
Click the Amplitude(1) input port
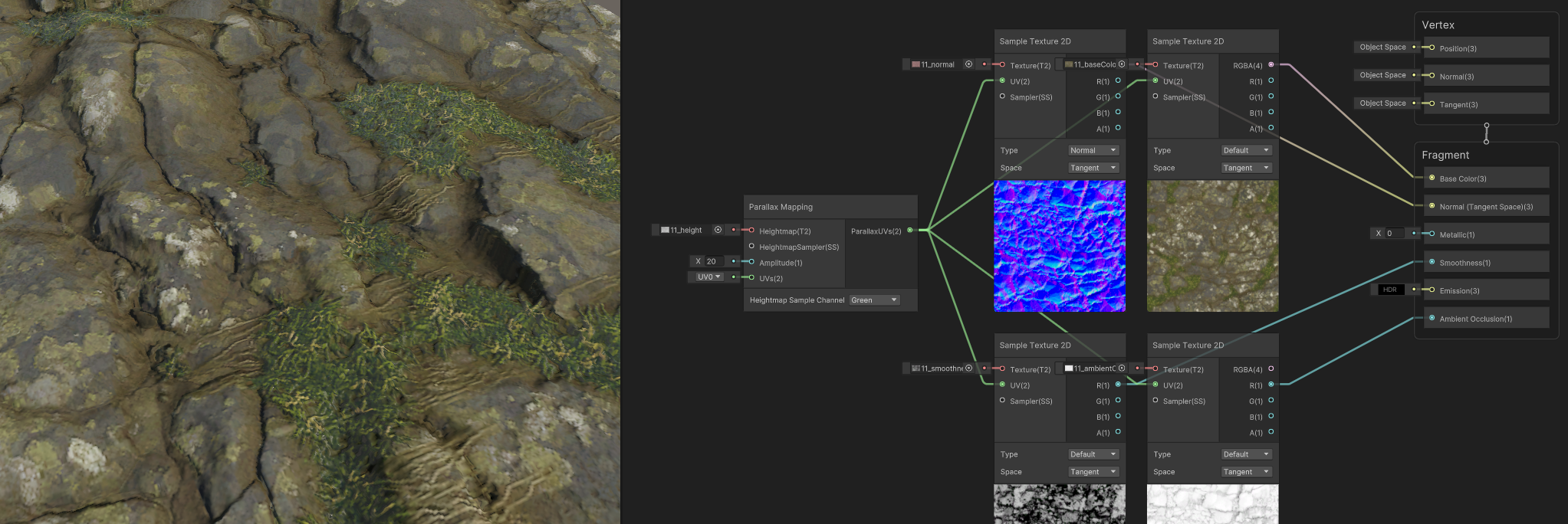pyautogui.click(x=751, y=262)
